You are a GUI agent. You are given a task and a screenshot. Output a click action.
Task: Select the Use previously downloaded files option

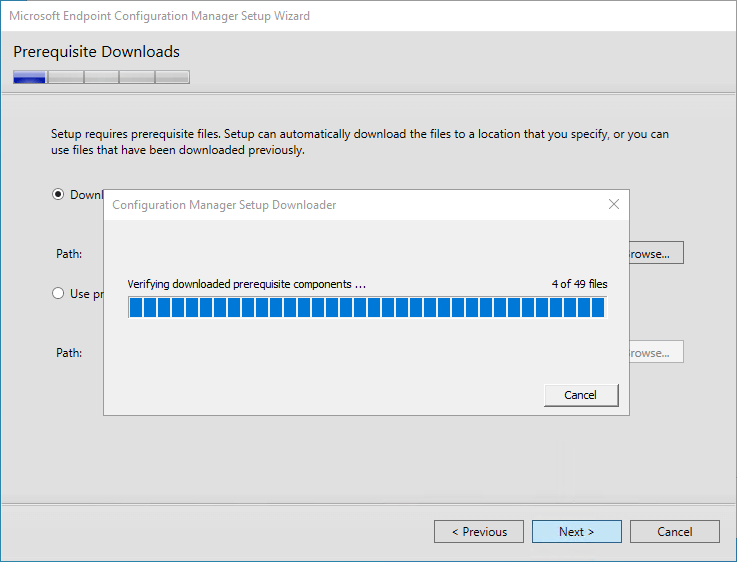click(x=58, y=294)
